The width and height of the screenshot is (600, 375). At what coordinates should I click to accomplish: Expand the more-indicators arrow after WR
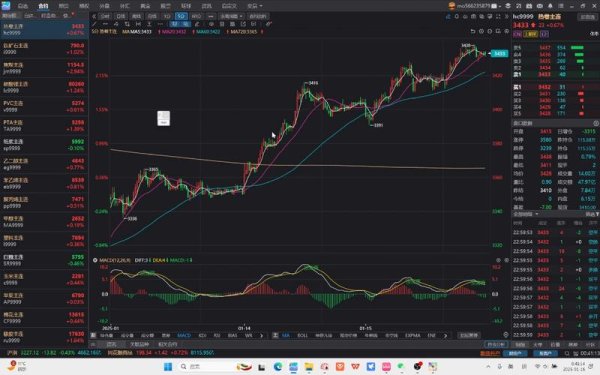pos(261,336)
